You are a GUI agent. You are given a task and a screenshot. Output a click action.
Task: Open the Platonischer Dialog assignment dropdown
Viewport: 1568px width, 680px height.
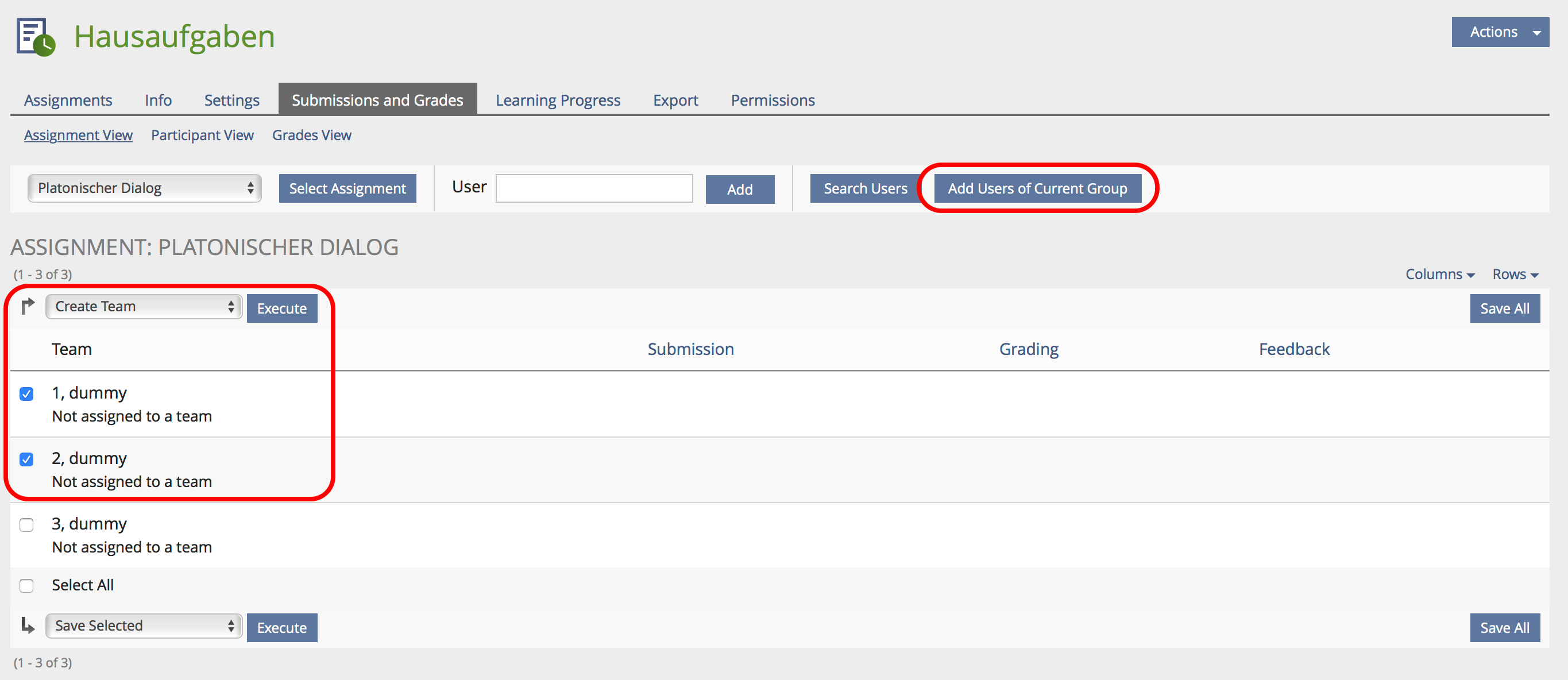(144, 188)
